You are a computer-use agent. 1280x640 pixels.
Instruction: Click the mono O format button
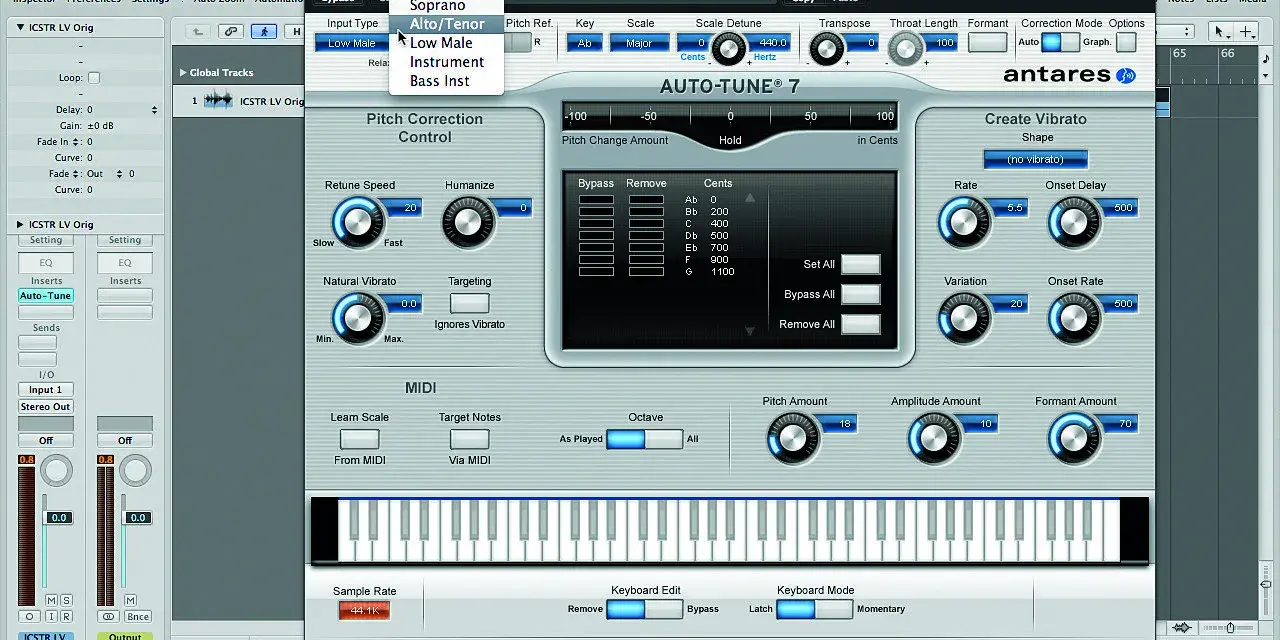tap(30, 616)
